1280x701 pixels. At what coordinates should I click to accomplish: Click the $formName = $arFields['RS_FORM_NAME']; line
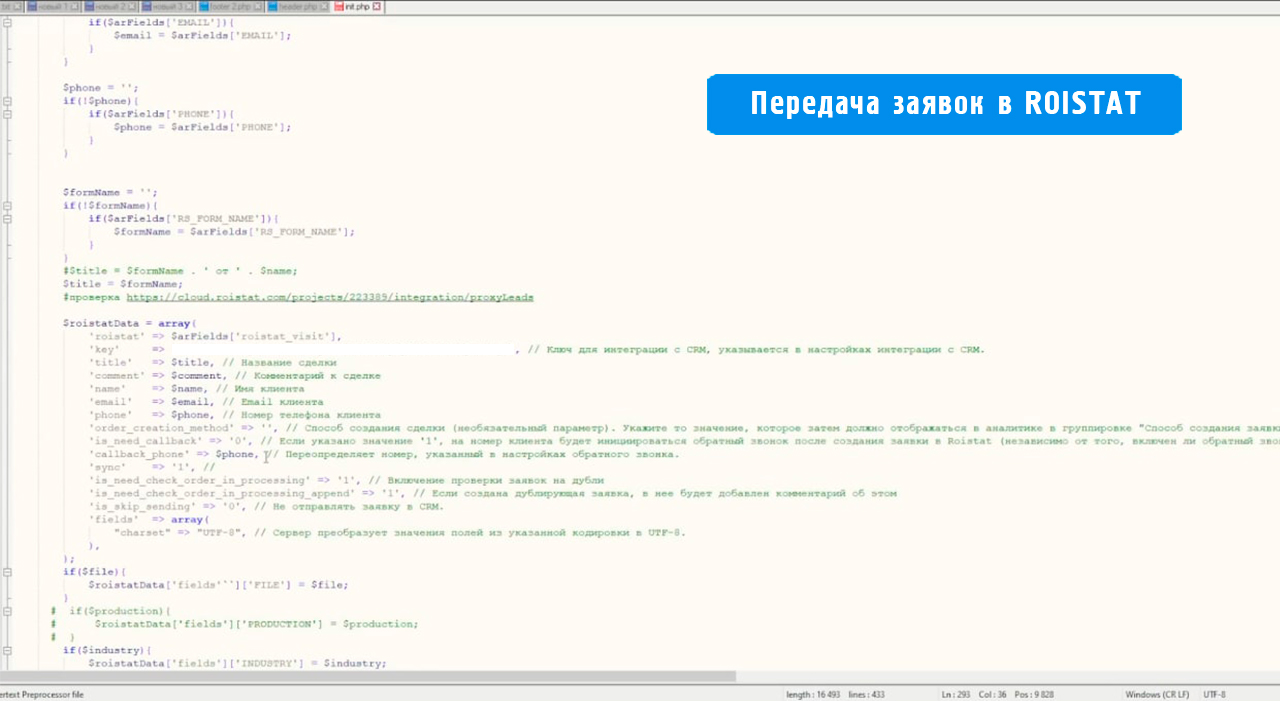234,231
